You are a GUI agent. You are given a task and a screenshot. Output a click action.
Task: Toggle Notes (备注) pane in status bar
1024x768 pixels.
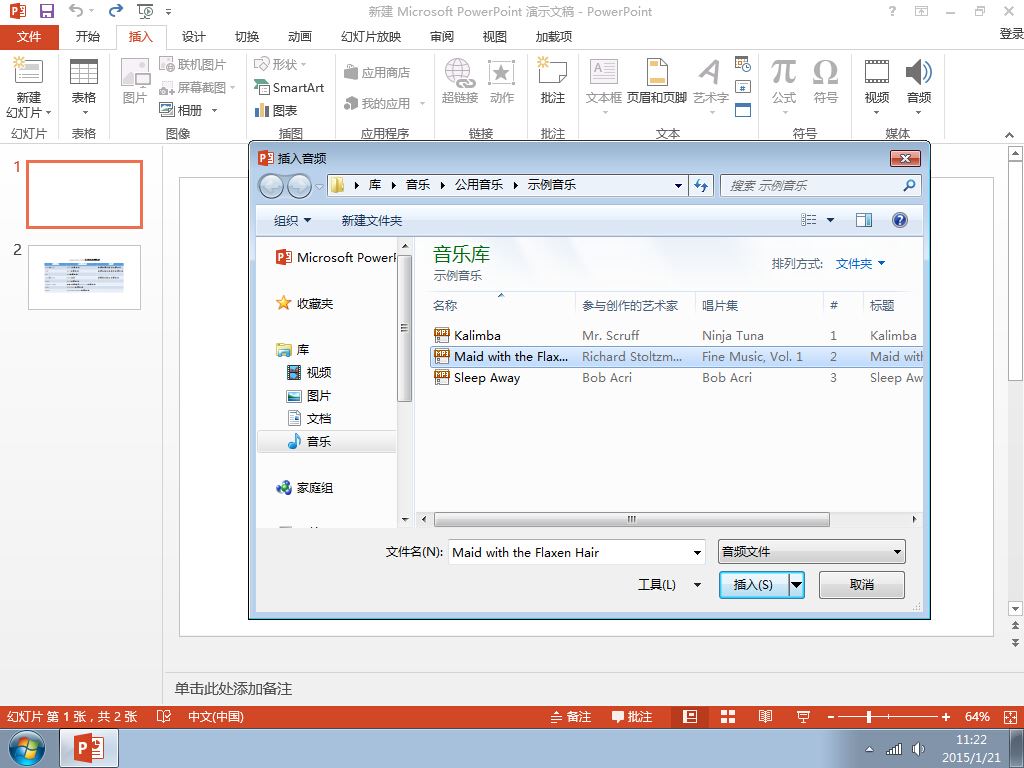tap(571, 716)
